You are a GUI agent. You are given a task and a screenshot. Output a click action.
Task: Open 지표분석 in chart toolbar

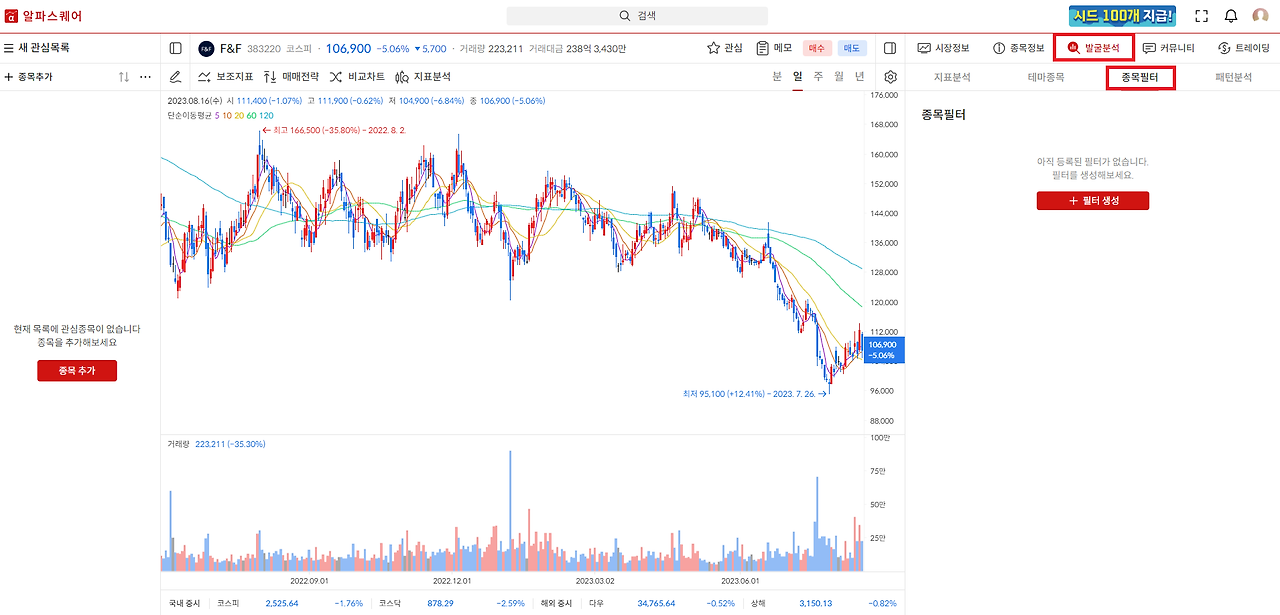point(423,77)
